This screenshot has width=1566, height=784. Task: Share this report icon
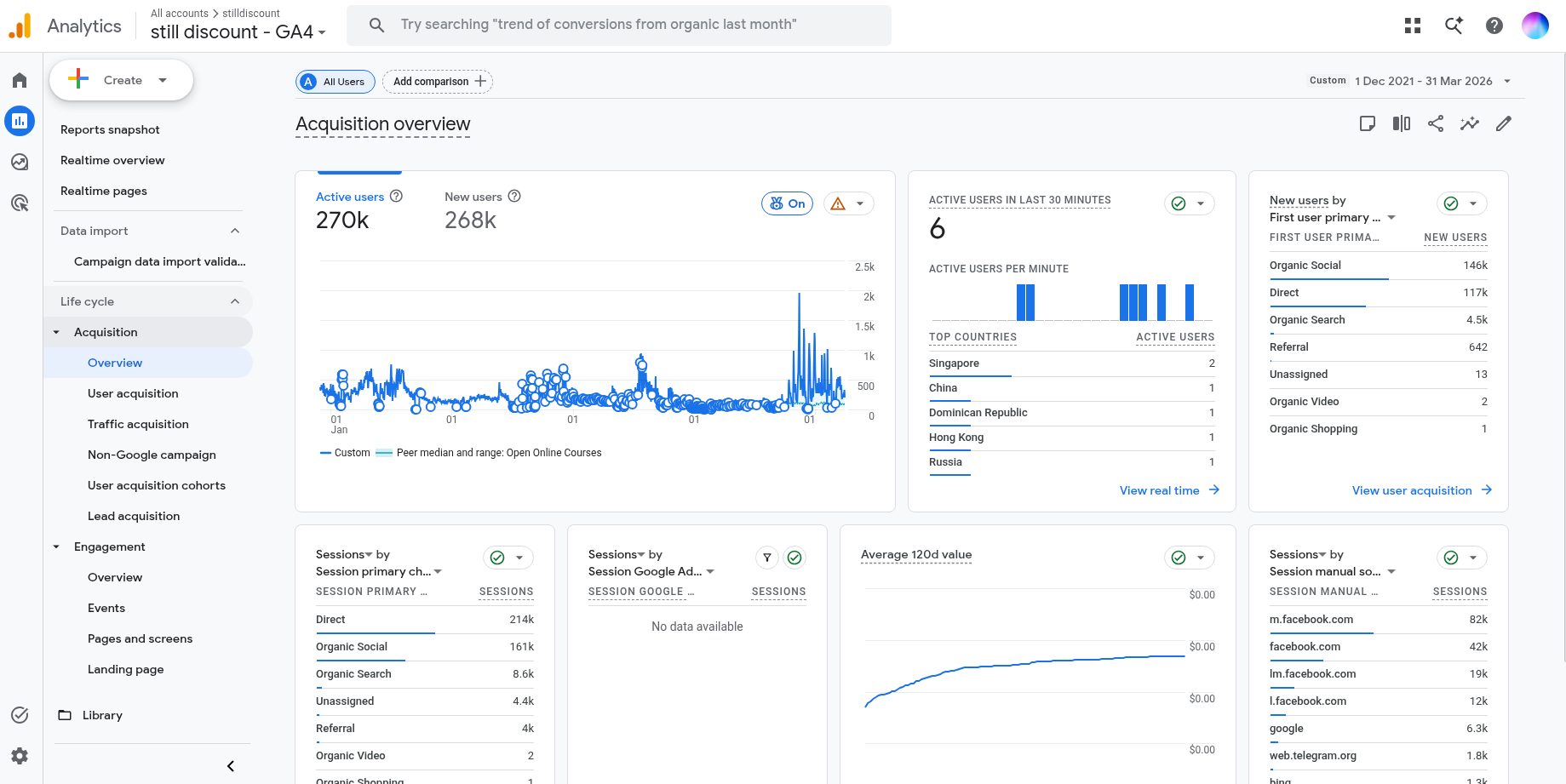[x=1436, y=123]
